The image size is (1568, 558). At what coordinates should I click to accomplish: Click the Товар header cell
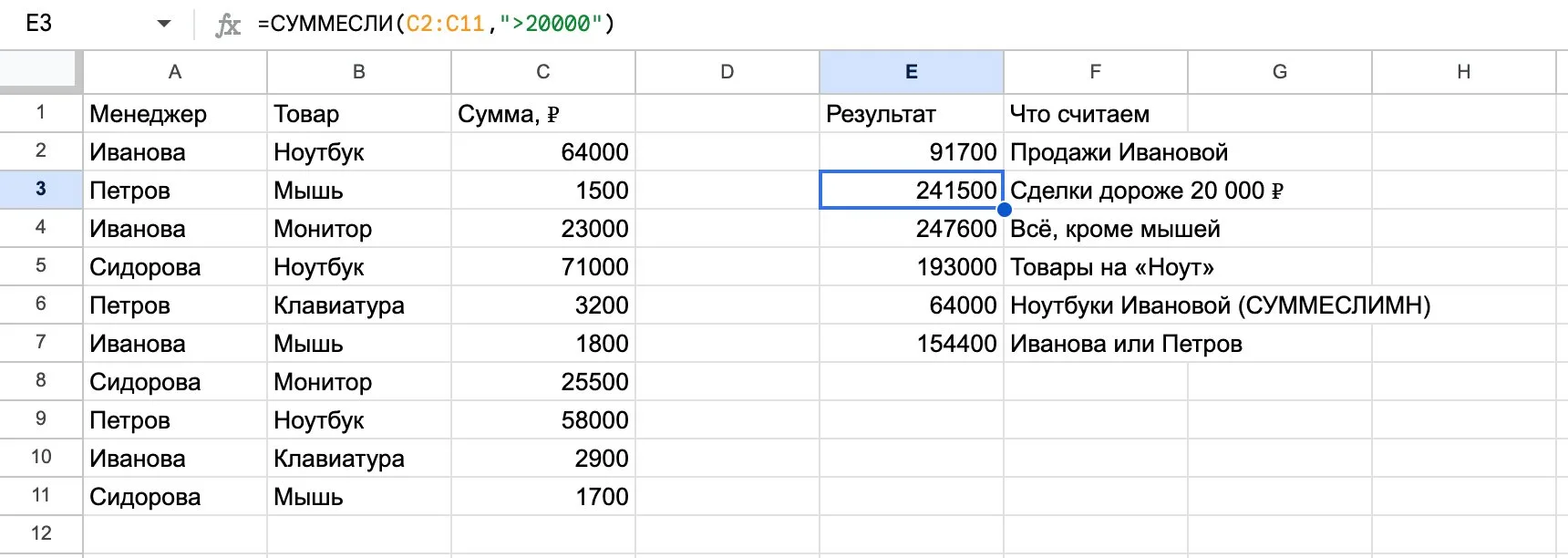pos(359,114)
